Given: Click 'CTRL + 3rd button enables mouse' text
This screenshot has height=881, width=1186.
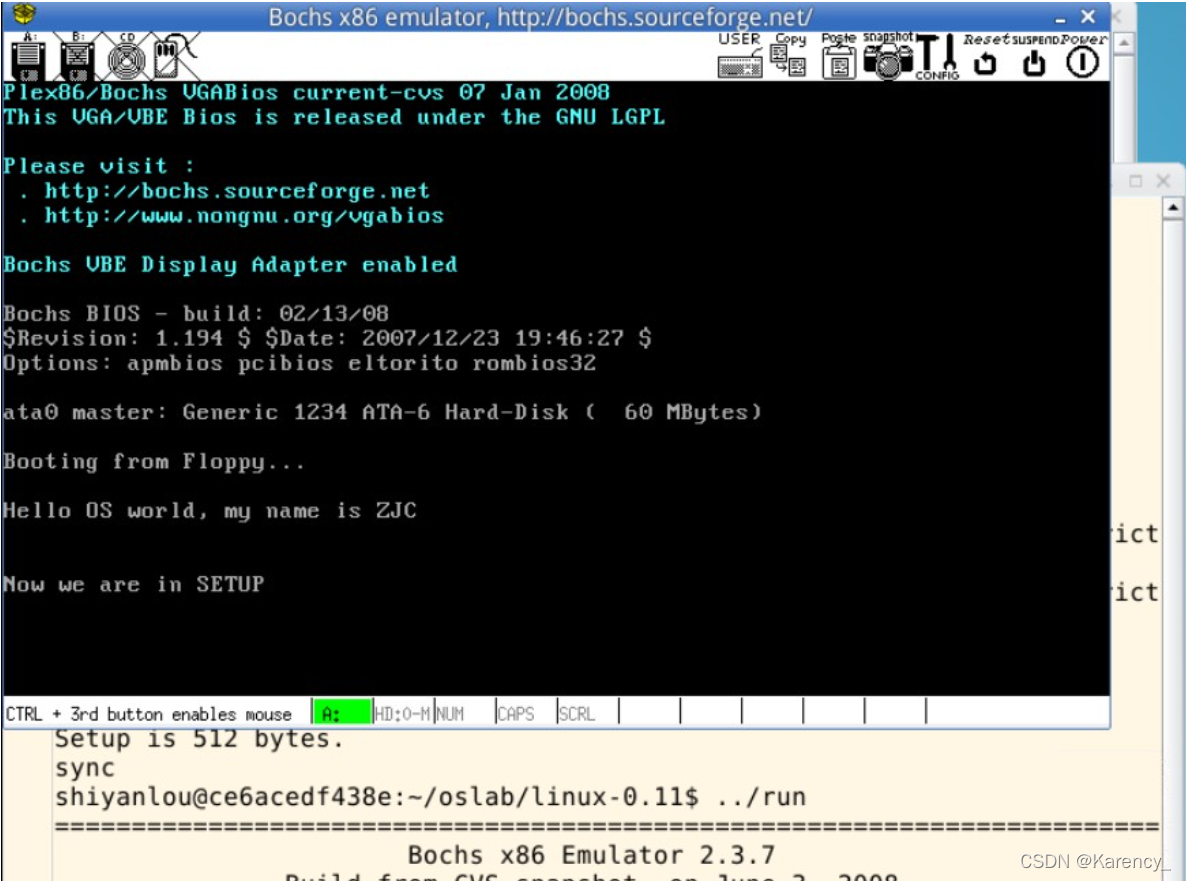Looking at the screenshot, I should coord(149,714).
